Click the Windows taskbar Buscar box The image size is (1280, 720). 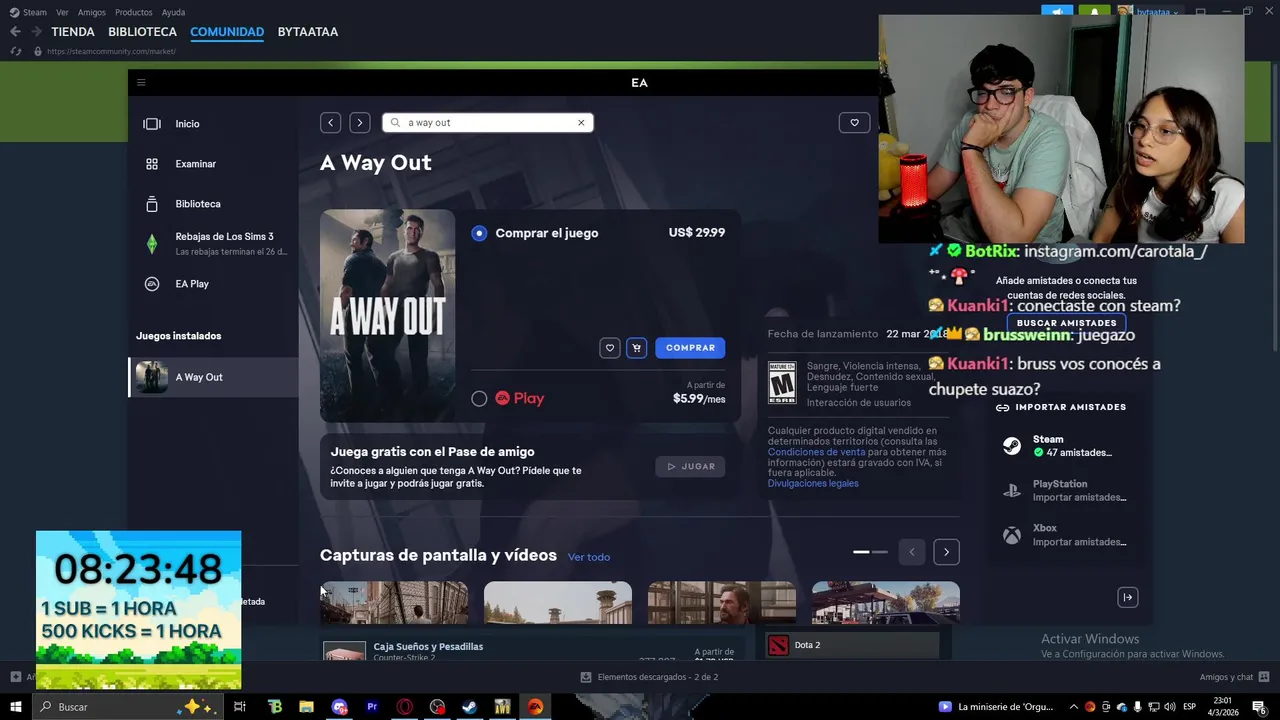click(x=128, y=707)
